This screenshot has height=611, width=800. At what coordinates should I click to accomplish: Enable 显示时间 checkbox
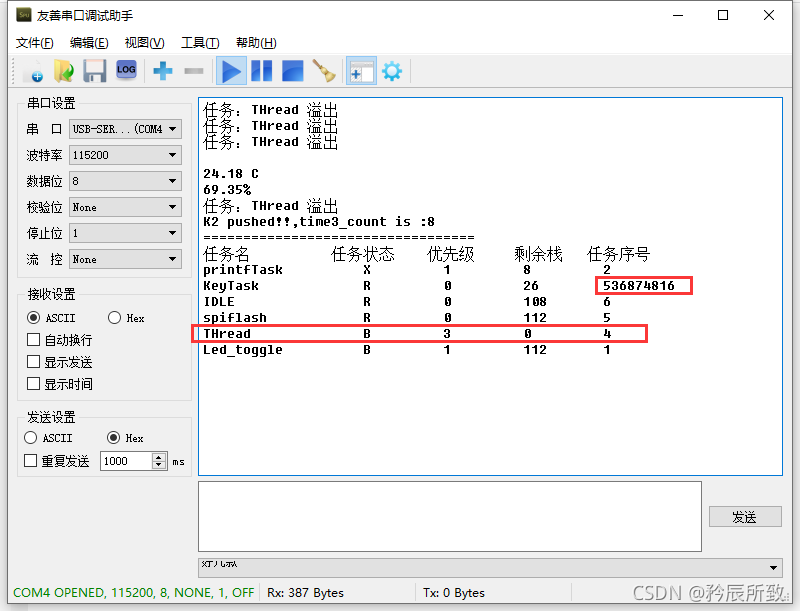coord(33,384)
